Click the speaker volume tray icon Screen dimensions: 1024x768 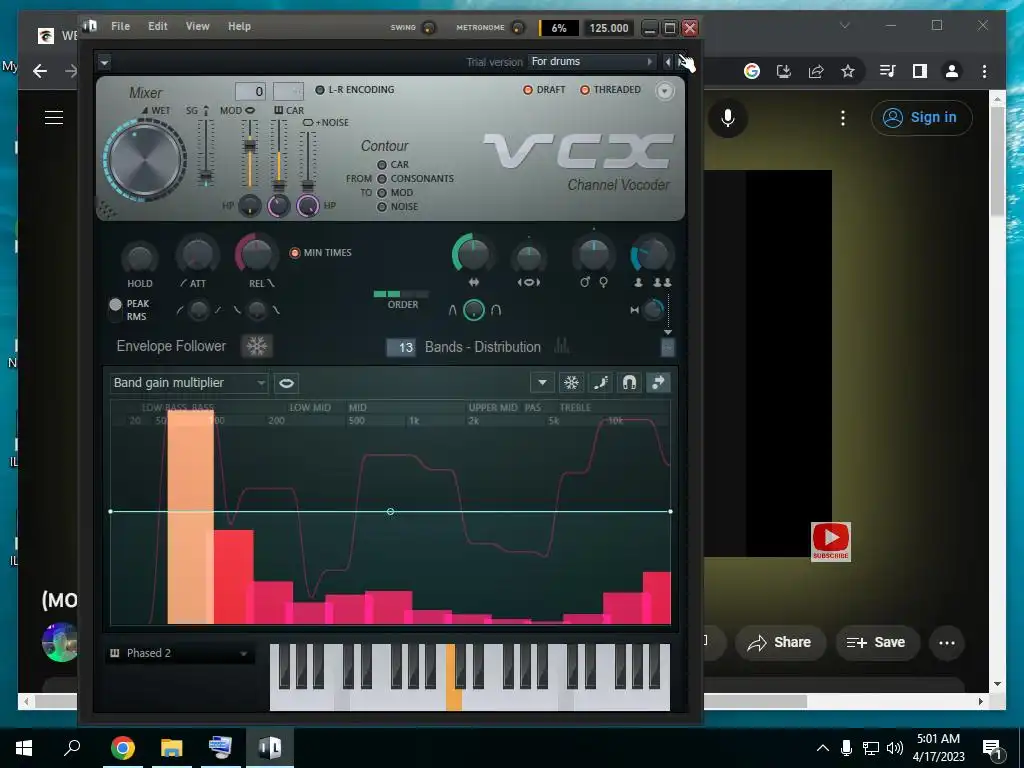(x=895, y=748)
